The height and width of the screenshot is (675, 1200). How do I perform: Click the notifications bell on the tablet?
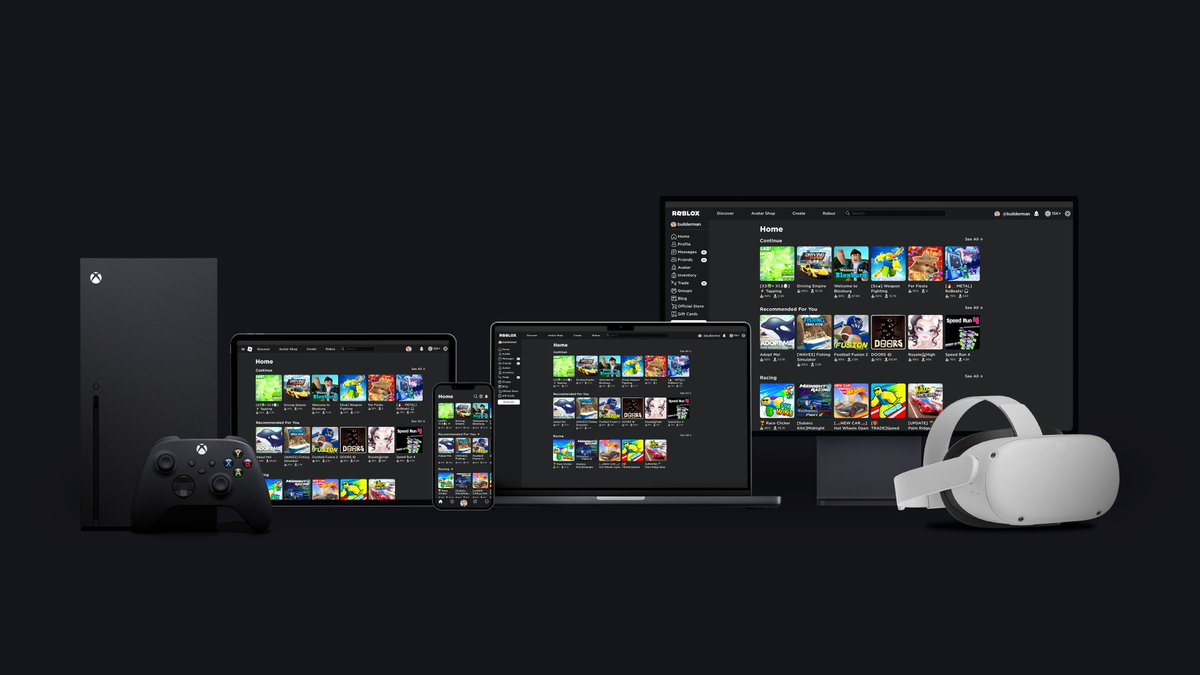pos(421,349)
